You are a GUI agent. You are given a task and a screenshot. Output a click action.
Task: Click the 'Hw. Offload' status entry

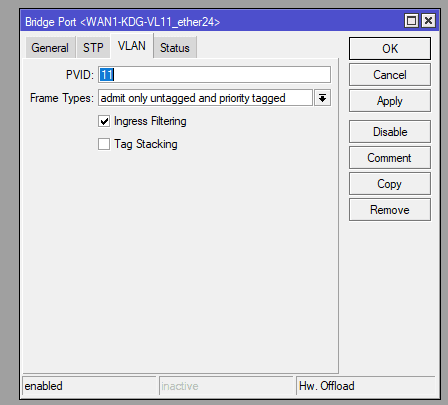[x=366, y=386]
